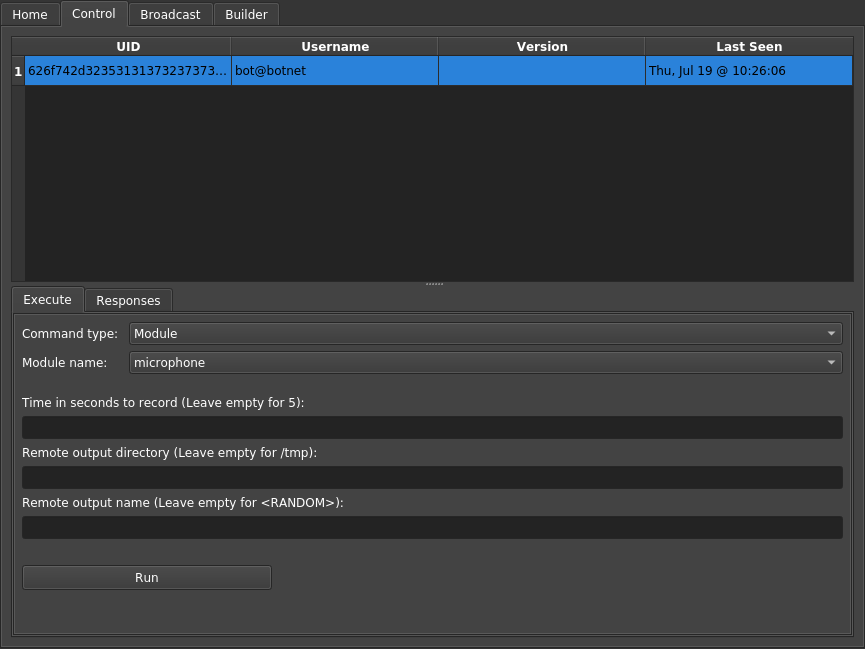Expand the Command type dropdown arrow
Image resolution: width=865 pixels, height=649 pixels.
tap(831, 333)
